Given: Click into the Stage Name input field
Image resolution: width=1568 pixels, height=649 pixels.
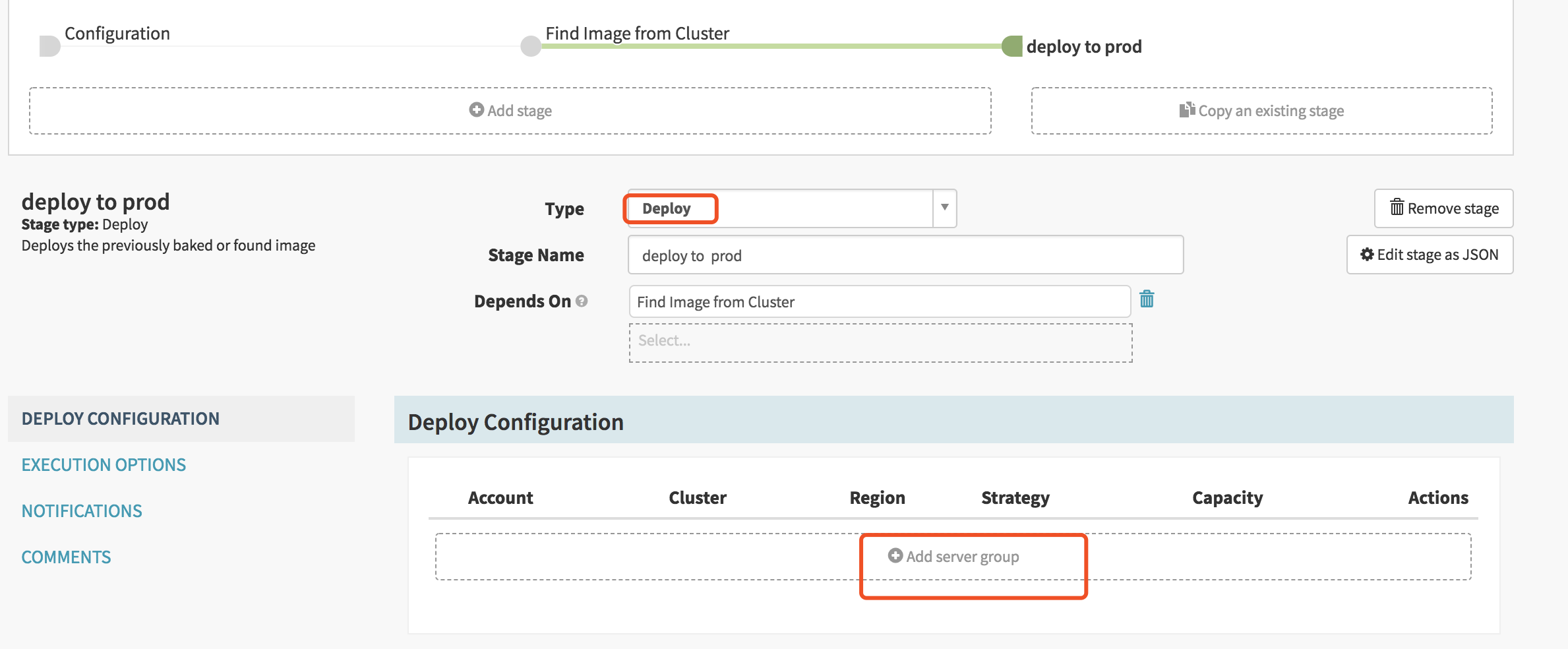Looking at the screenshot, I should (905, 255).
